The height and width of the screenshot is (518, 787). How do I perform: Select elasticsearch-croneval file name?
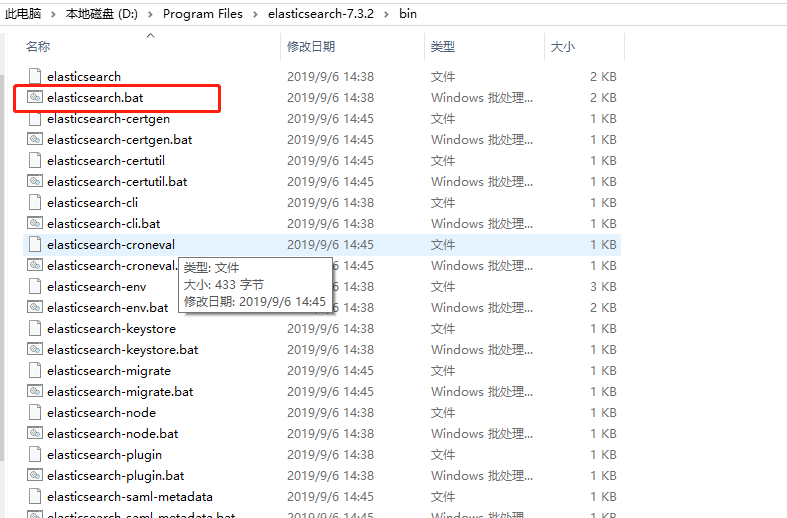tap(111, 245)
